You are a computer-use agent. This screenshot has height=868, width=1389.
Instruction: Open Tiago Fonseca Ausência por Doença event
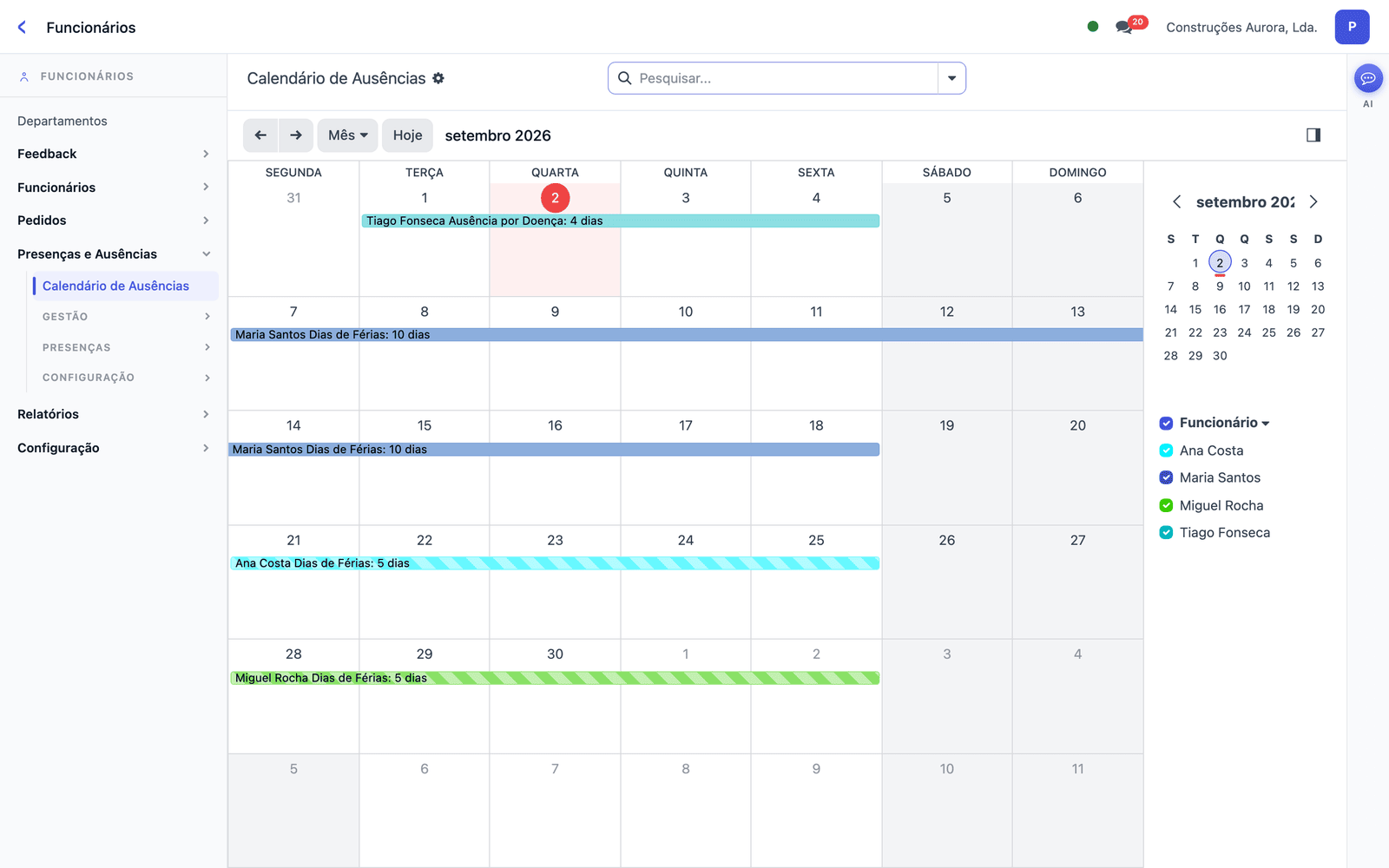point(621,221)
